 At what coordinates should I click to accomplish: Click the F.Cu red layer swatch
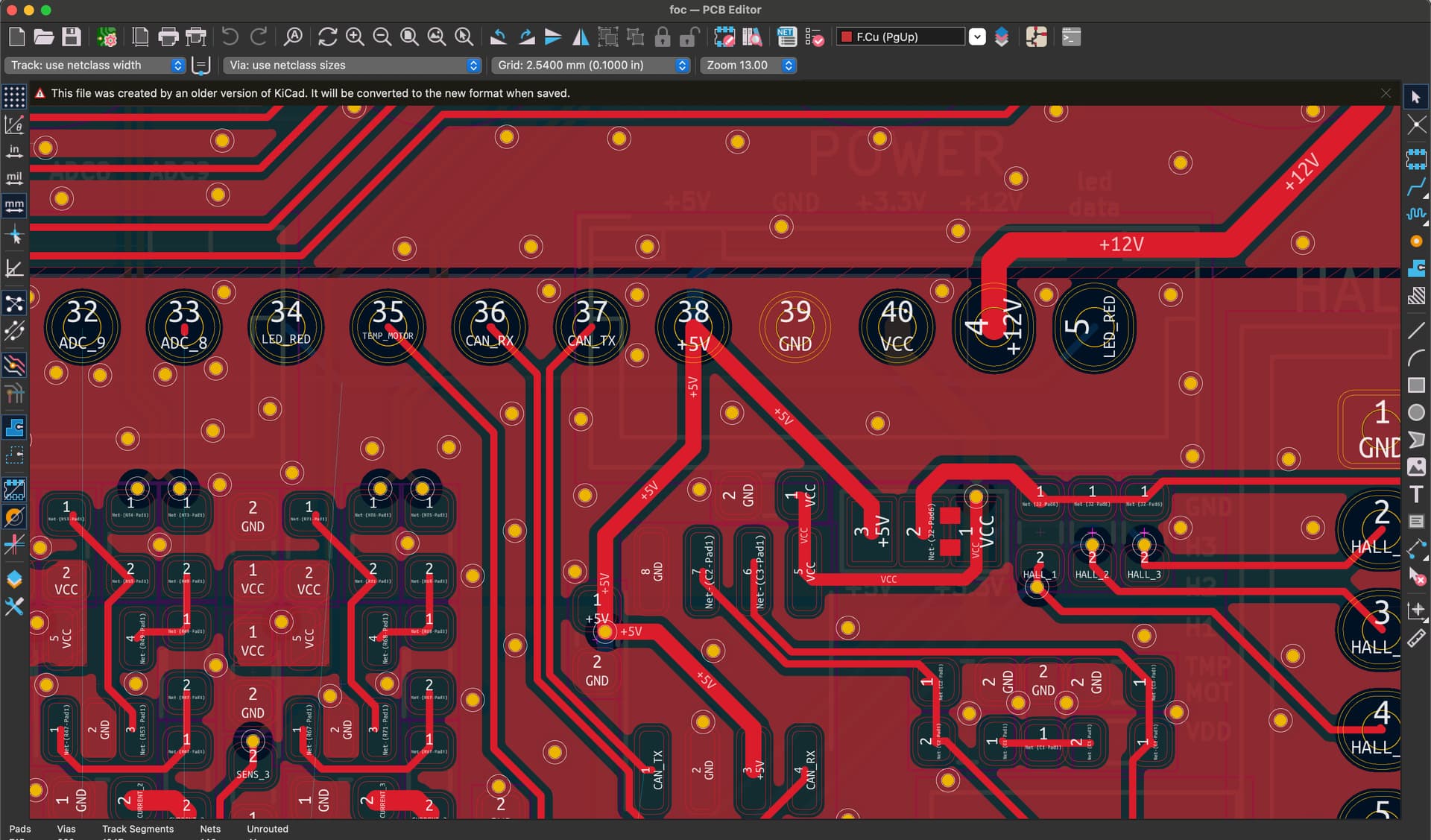pyautogui.click(x=847, y=37)
